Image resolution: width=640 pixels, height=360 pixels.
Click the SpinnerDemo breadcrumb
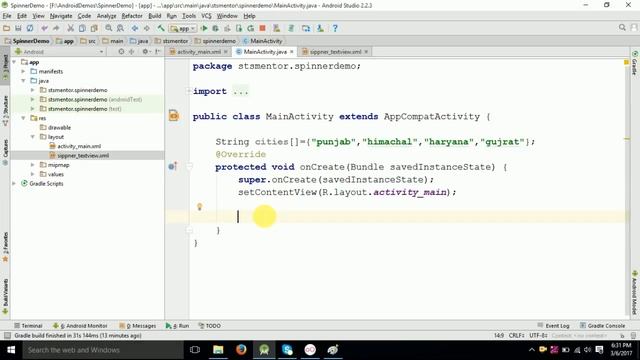(x=27, y=41)
